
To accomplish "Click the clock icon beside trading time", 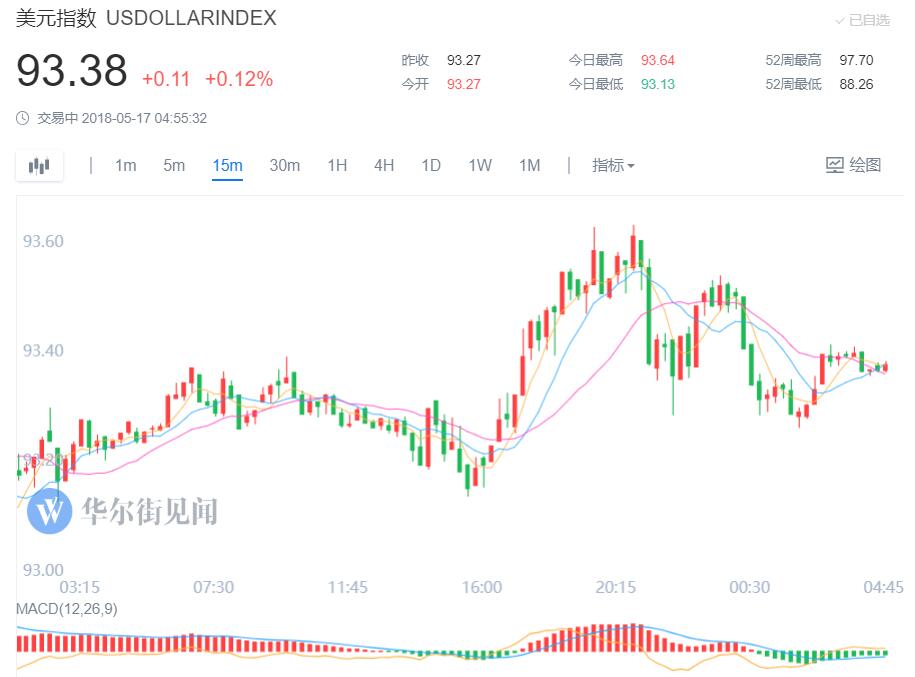I will tap(23, 118).
